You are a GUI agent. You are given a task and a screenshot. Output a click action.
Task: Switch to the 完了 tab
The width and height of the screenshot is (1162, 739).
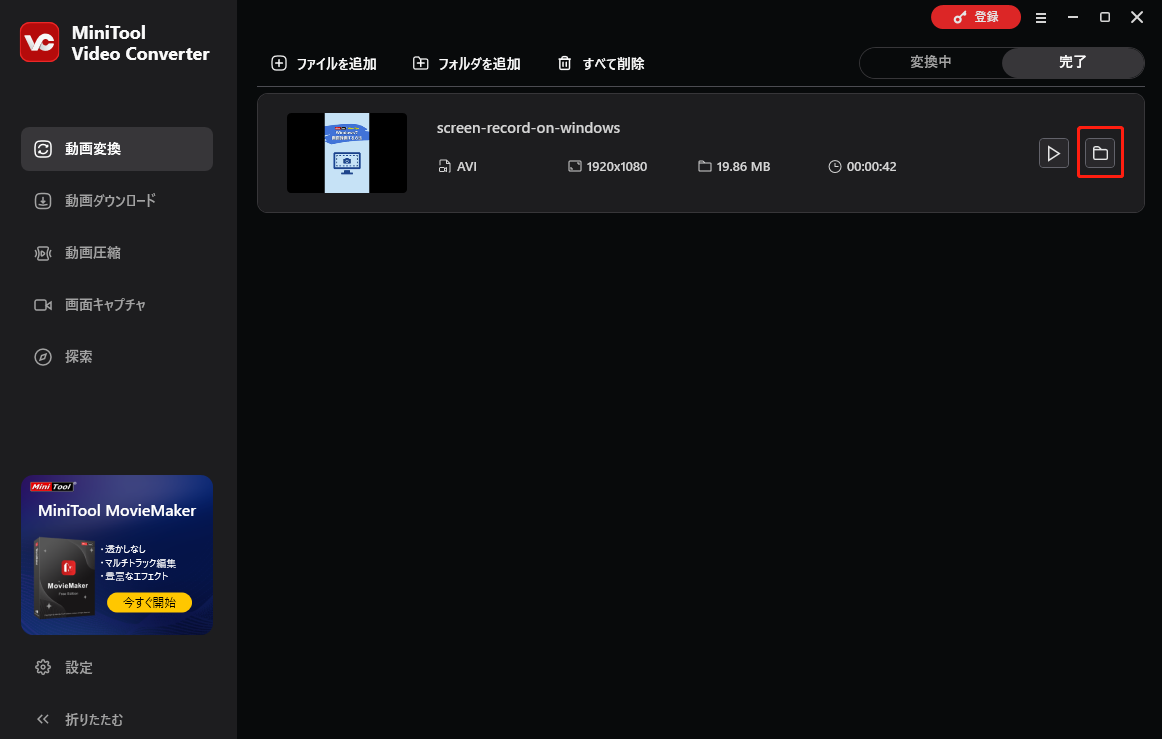tap(1072, 62)
